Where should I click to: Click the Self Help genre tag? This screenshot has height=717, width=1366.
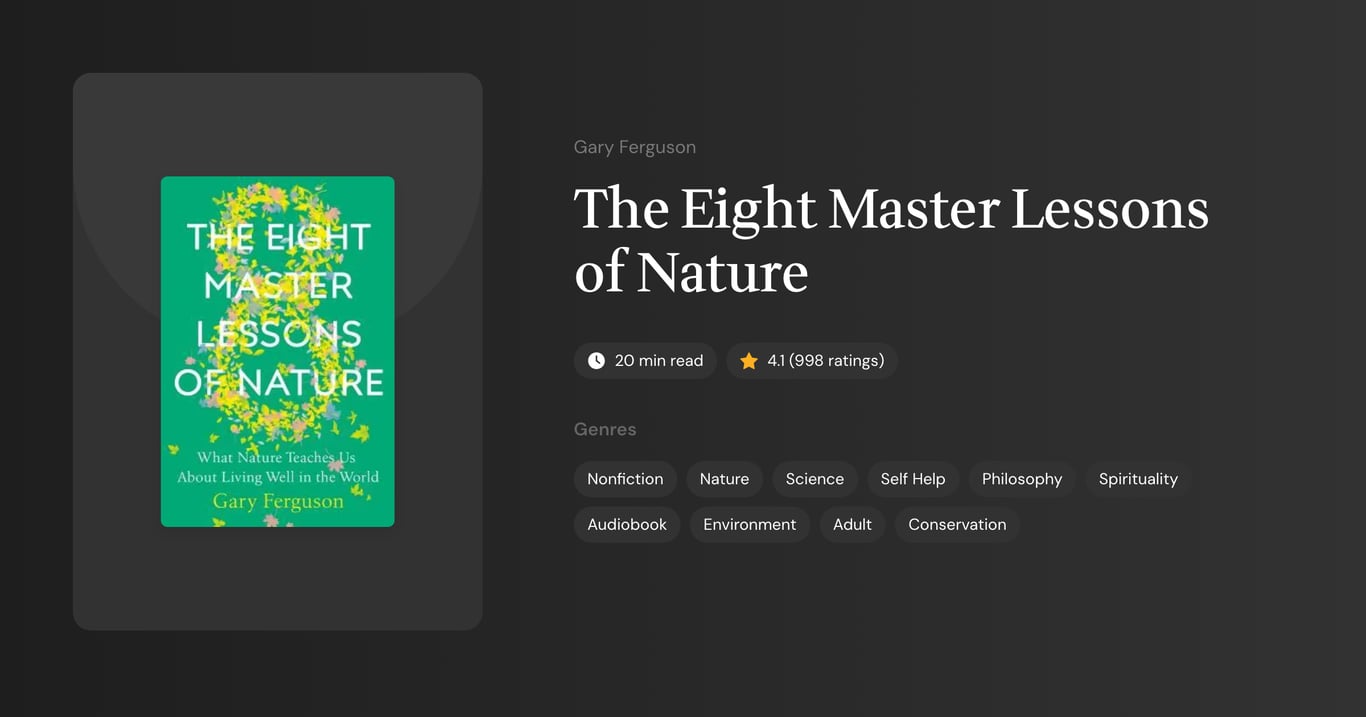pos(912,479)
